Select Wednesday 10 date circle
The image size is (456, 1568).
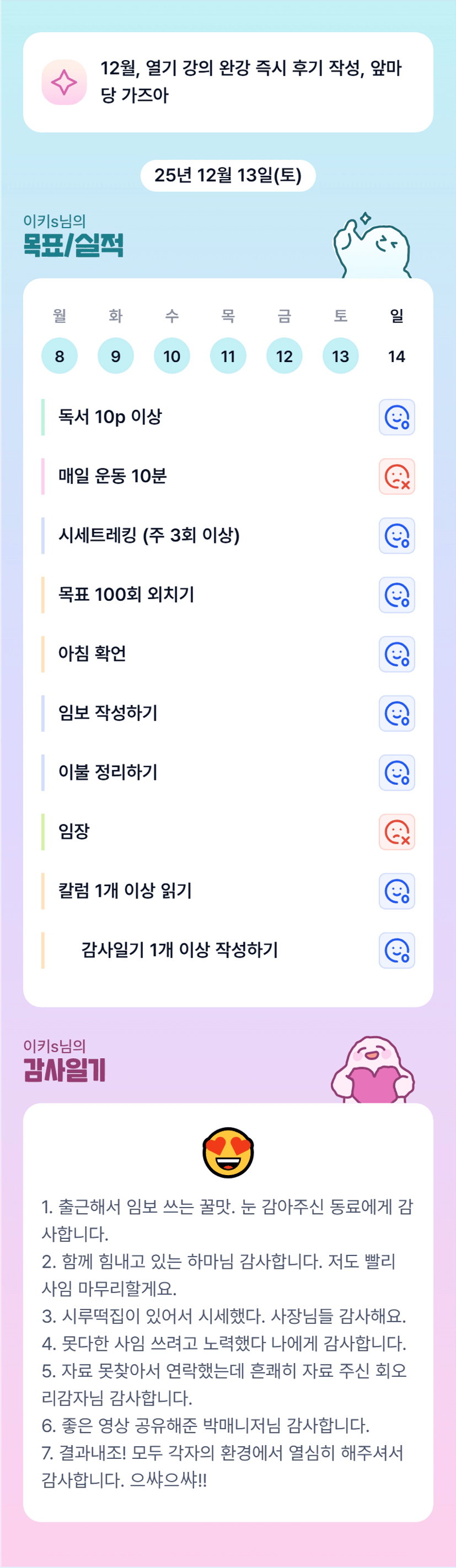click(171, 355)
